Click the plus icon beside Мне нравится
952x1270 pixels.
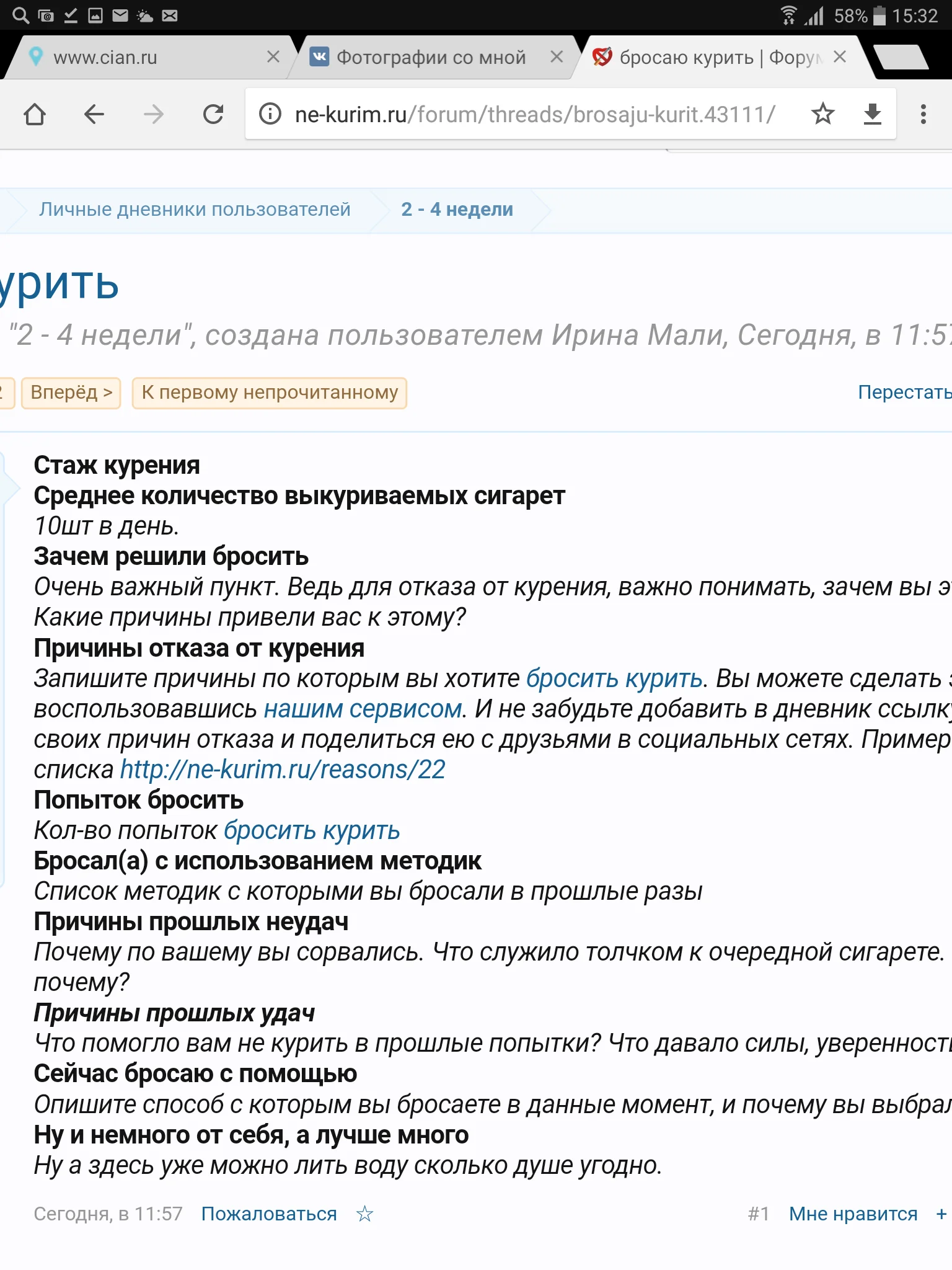tap(941, 1214)
